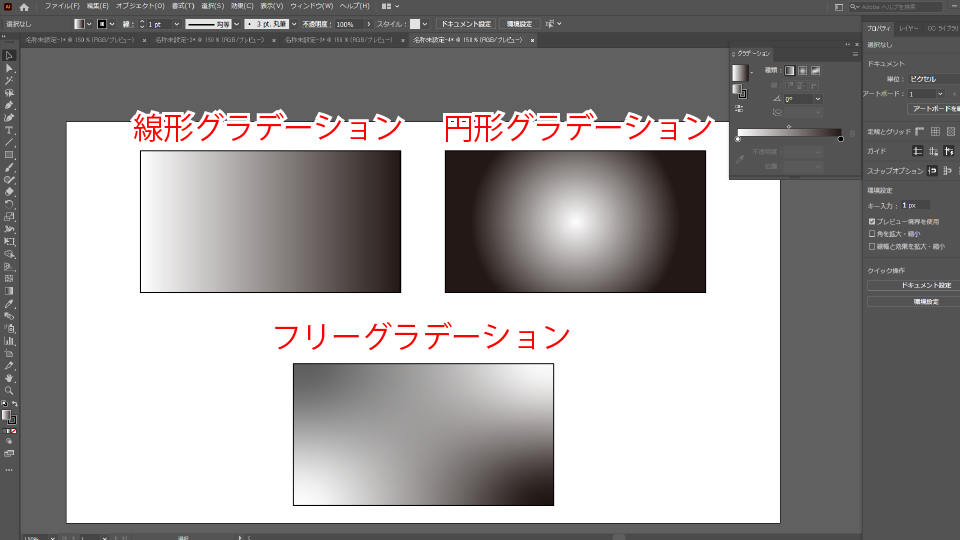
Task: Click the gradient midpoint diamond
Action: point(789,126)
